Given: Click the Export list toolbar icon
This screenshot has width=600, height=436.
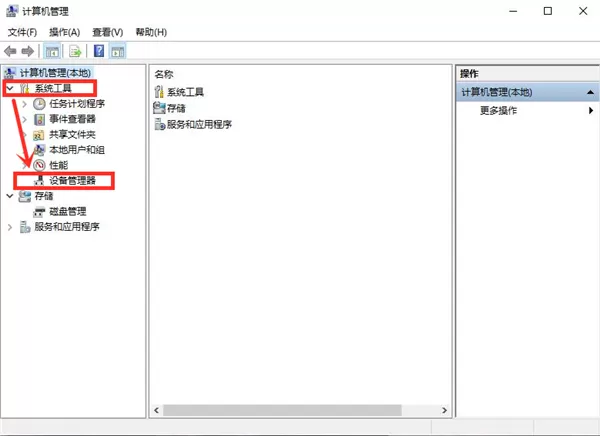Looking at the screenshot, I should (75, 51).
